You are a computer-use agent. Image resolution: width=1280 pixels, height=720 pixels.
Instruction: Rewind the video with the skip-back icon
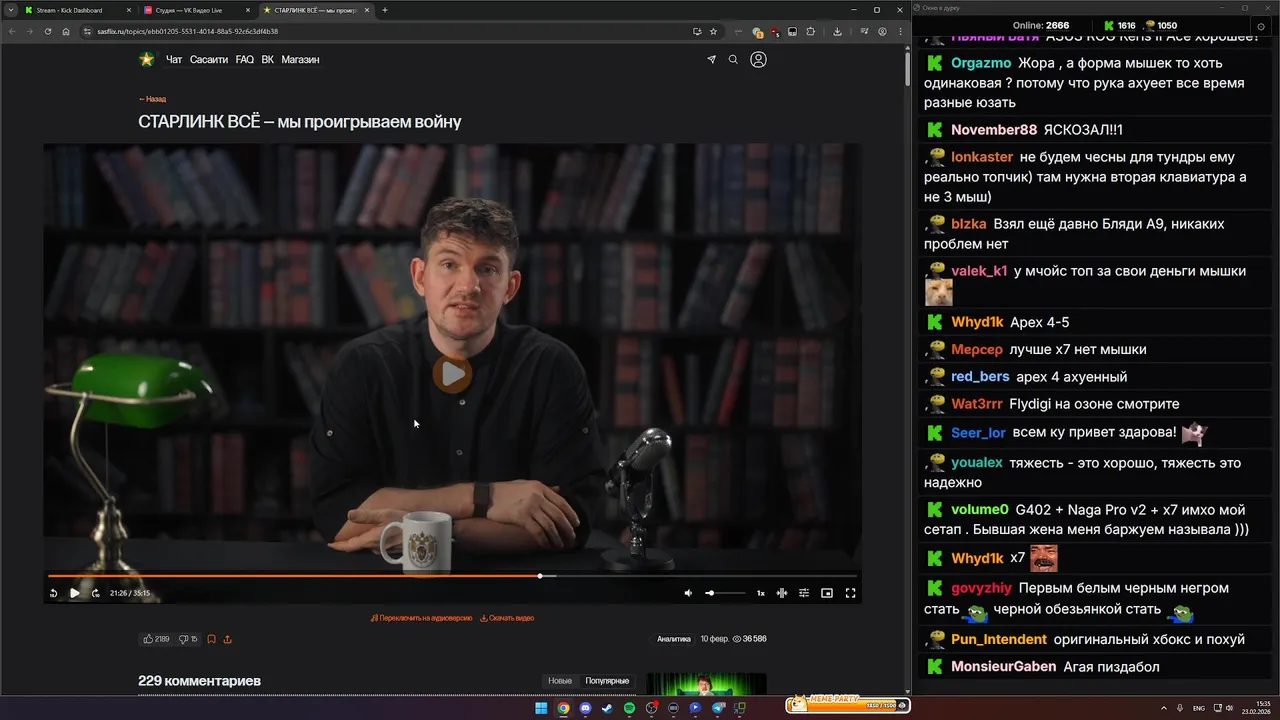point(53,593)
